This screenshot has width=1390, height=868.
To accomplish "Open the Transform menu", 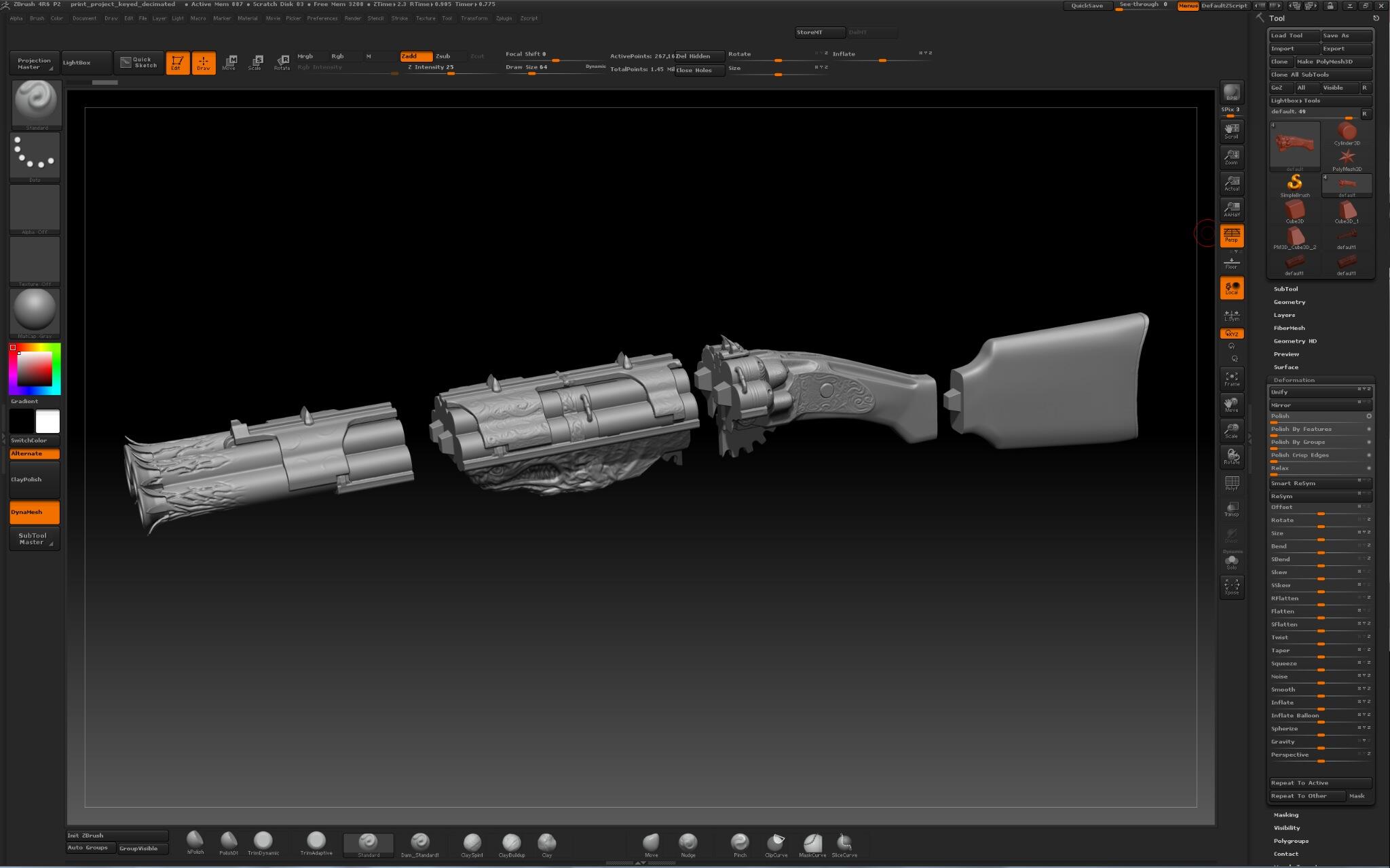I will (x=474, y=18).
